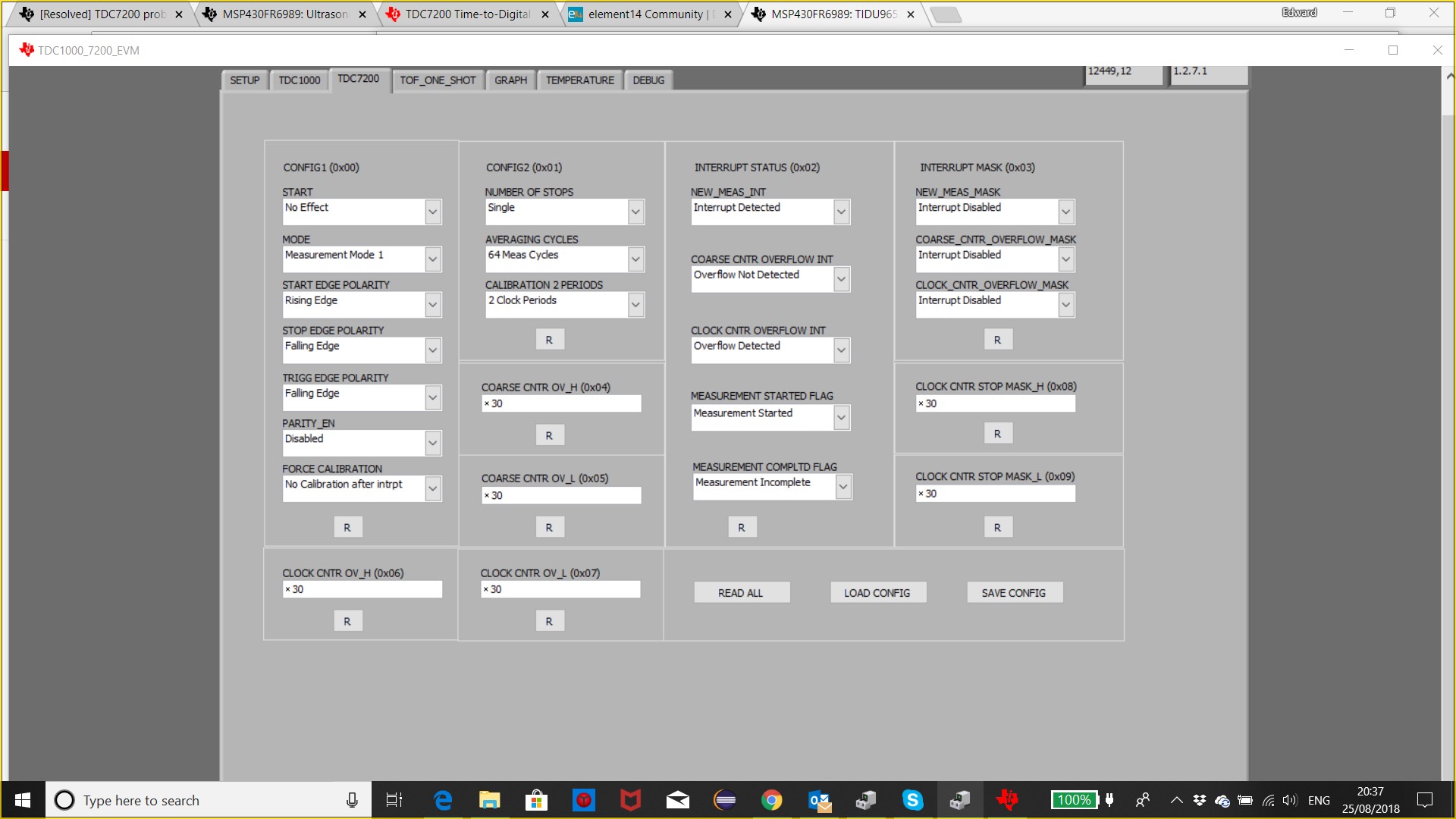Click the READ ALL button
Image resolution: width=1456 pixels, height=819 pixels.
[741, 593]
